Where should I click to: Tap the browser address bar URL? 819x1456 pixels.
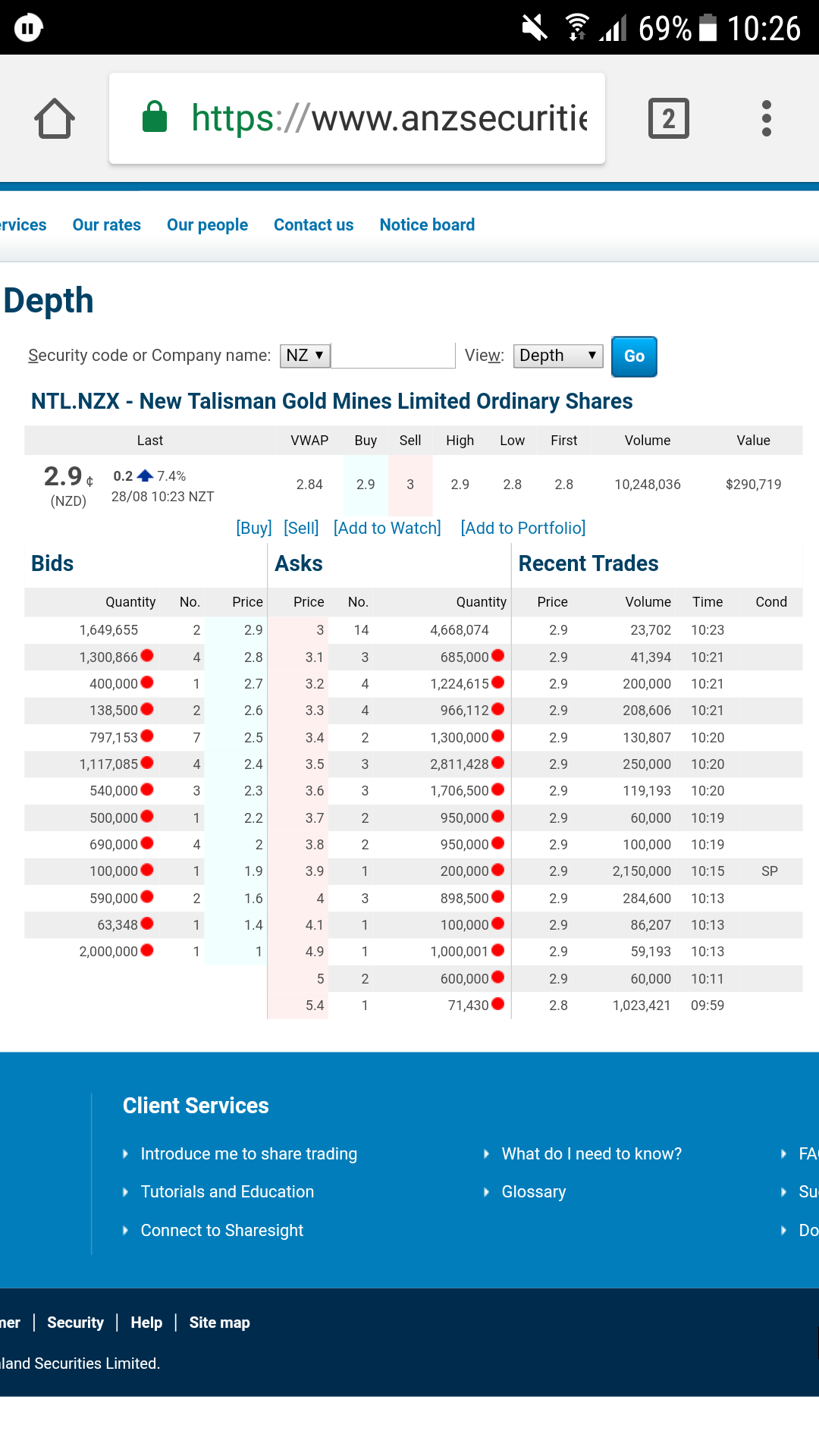point(389,118)
